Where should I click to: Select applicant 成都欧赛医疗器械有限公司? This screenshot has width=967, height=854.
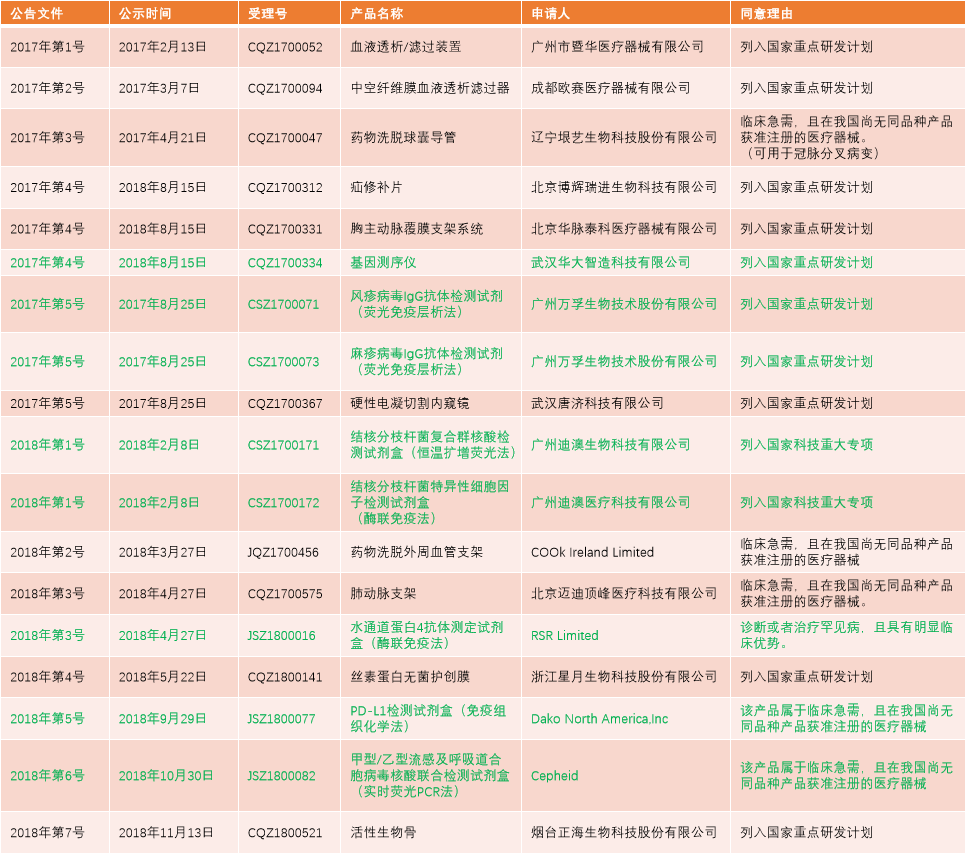tap(610, 88)
